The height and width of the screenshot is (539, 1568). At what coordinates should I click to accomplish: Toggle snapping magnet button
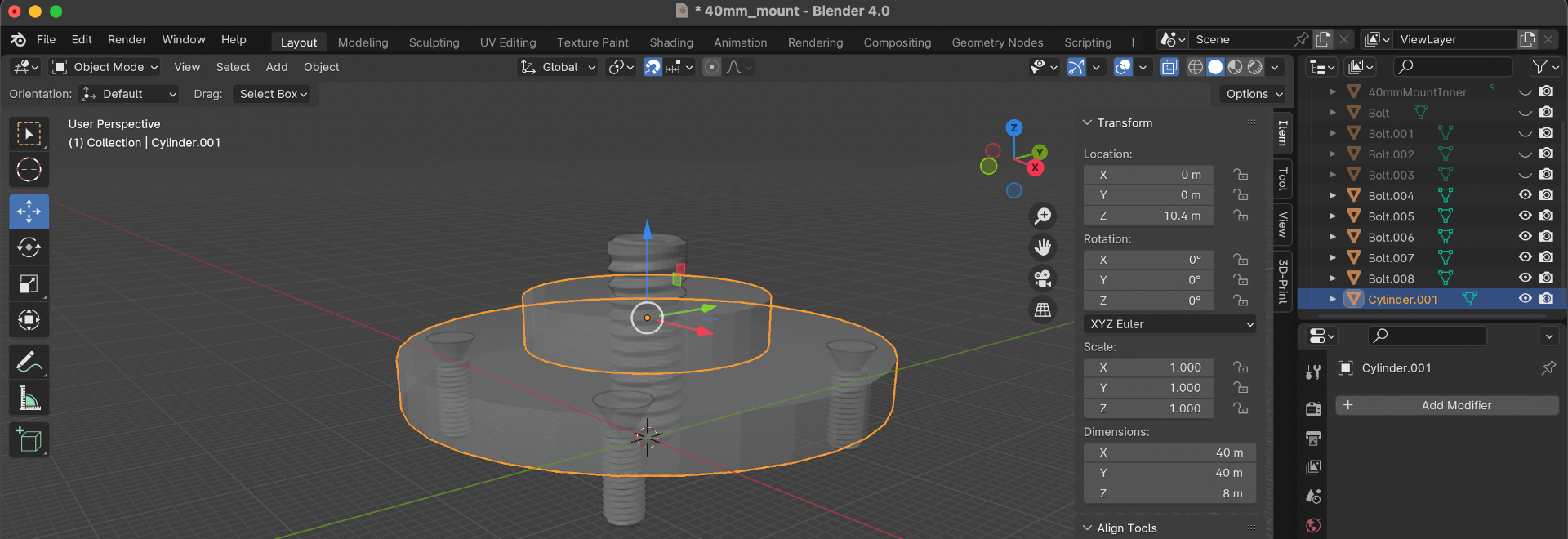tap(653, 67)
